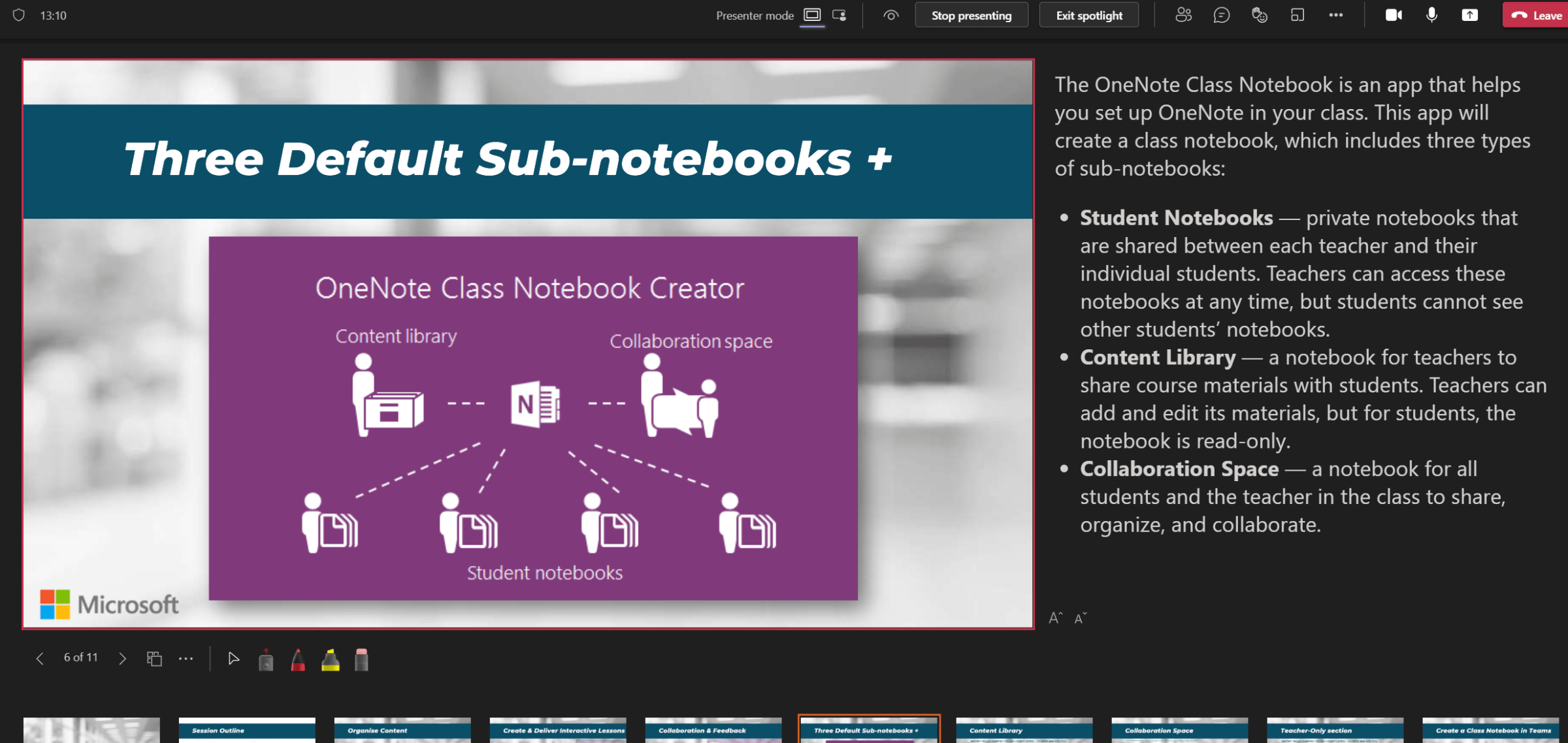This screenshot has height=743, width=1568.
Task: Click the Stop presenting button
Action: pyautogui.click(x=971, y=15)
